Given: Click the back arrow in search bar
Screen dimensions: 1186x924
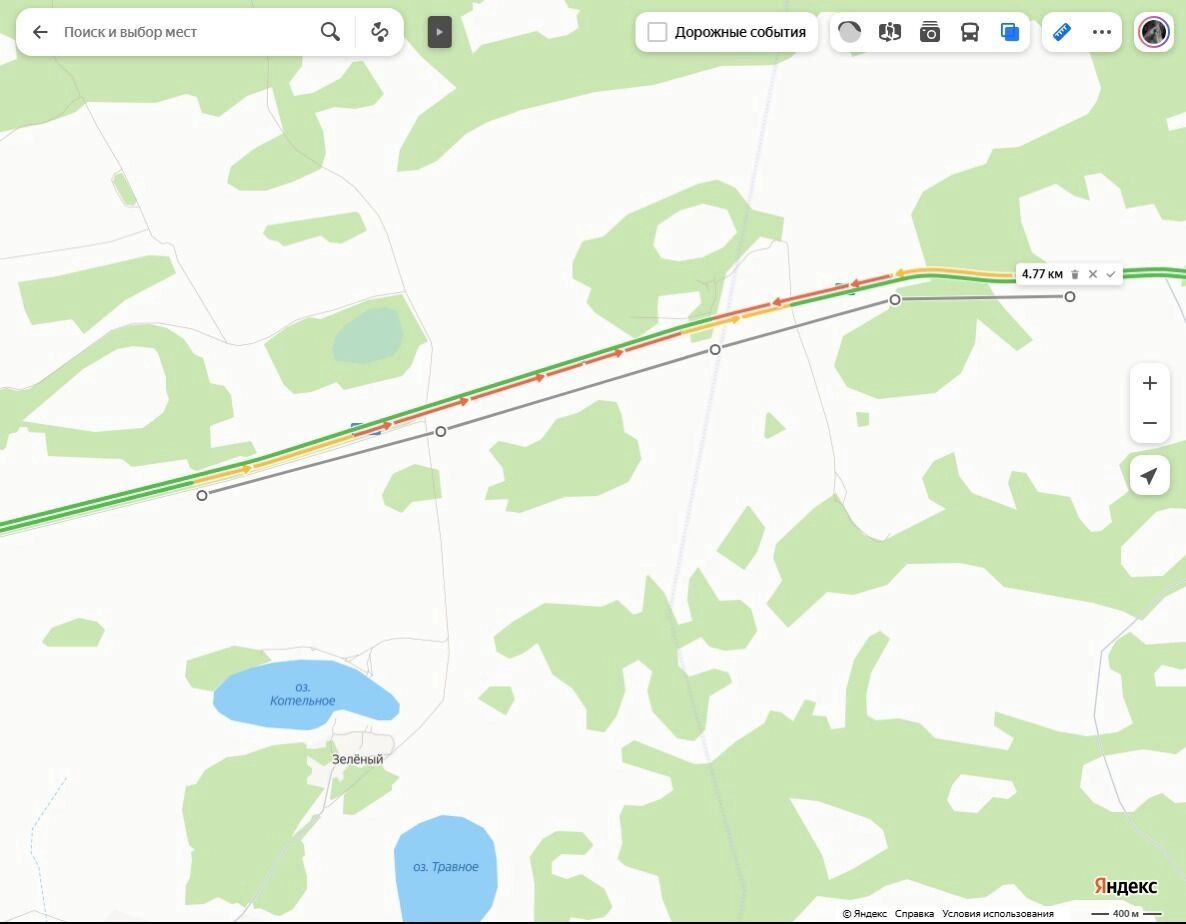Looking at the screenshot, I should pyautogui.click(x=40, y=32).
